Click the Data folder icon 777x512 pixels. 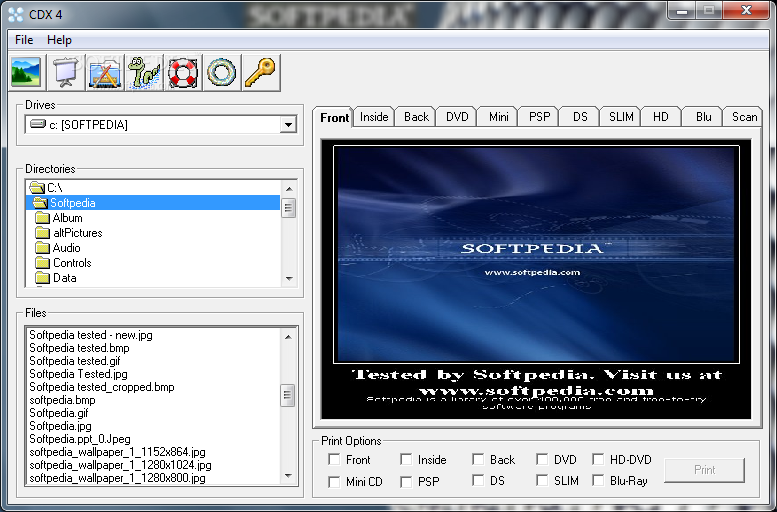coord(43,277)
